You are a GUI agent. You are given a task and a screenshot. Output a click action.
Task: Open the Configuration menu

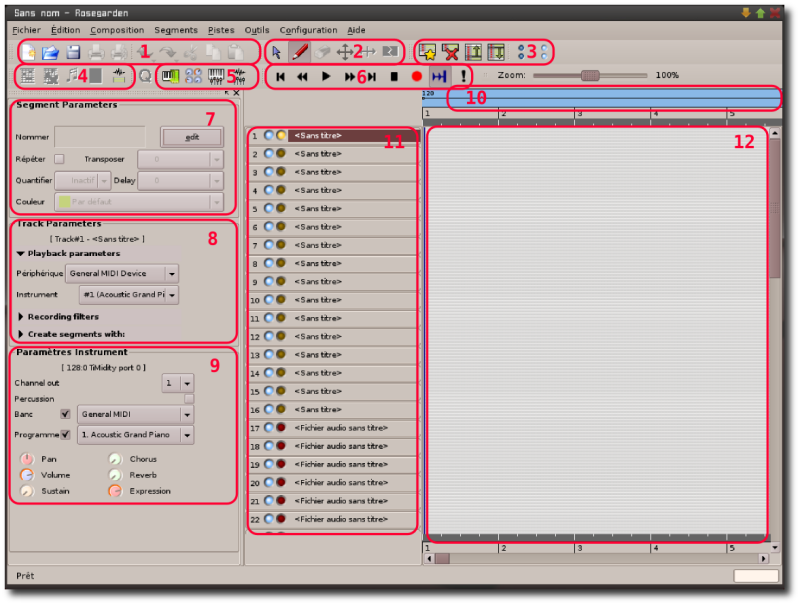pyautogui.click(x=308, y=30)
